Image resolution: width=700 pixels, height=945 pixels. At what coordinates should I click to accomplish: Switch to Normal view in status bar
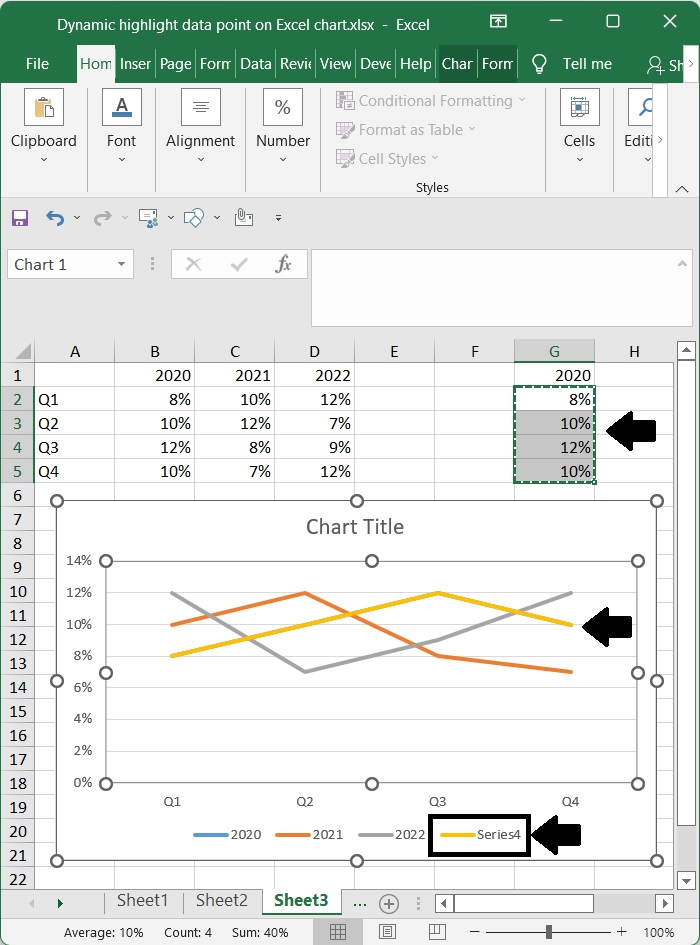click(x=338, y=932)
